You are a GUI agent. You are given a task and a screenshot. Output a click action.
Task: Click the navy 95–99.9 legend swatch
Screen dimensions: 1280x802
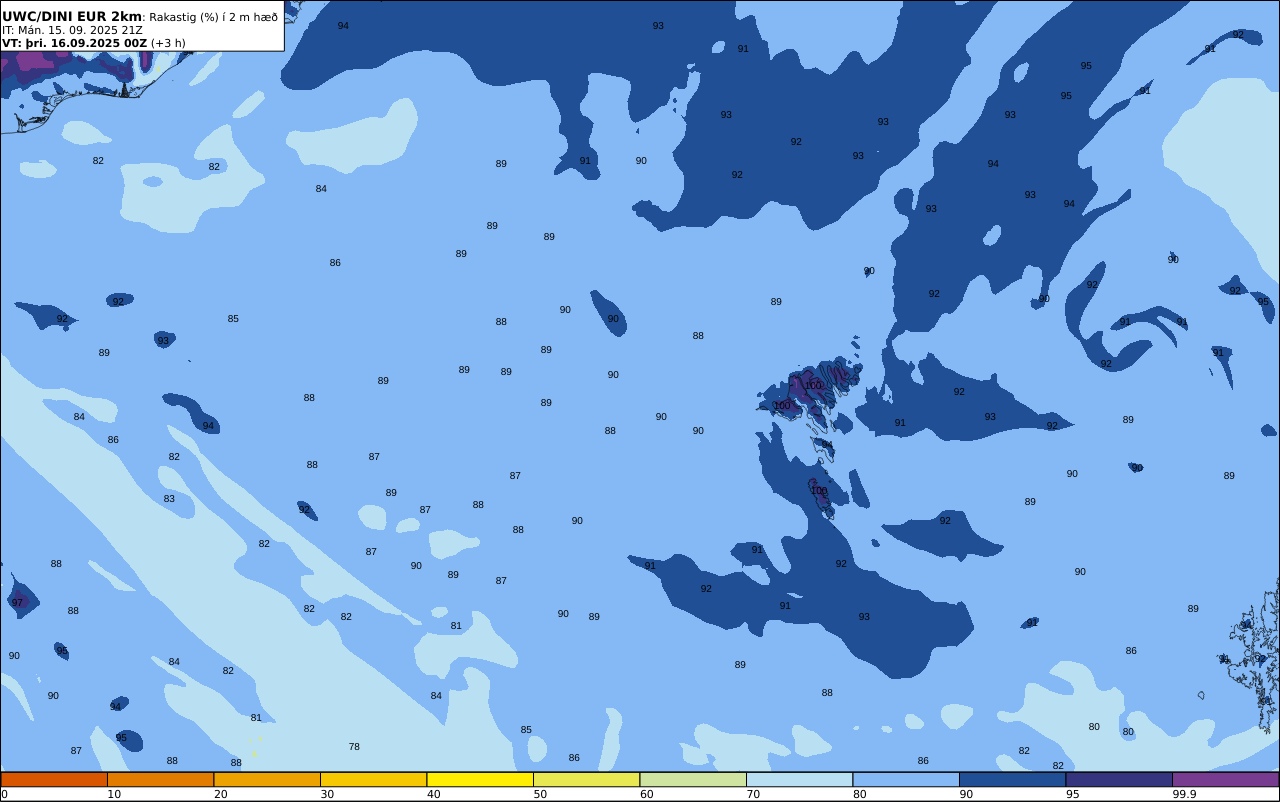[x=1119, y=779]
